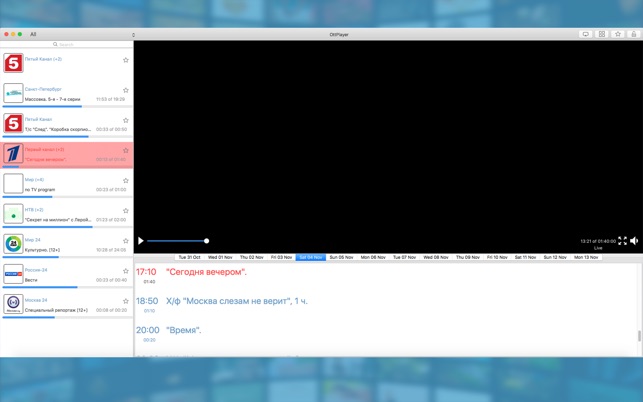Select the Thu 02 Nov date tab
This screenshot has width=643, height=402.
point(251,257)
